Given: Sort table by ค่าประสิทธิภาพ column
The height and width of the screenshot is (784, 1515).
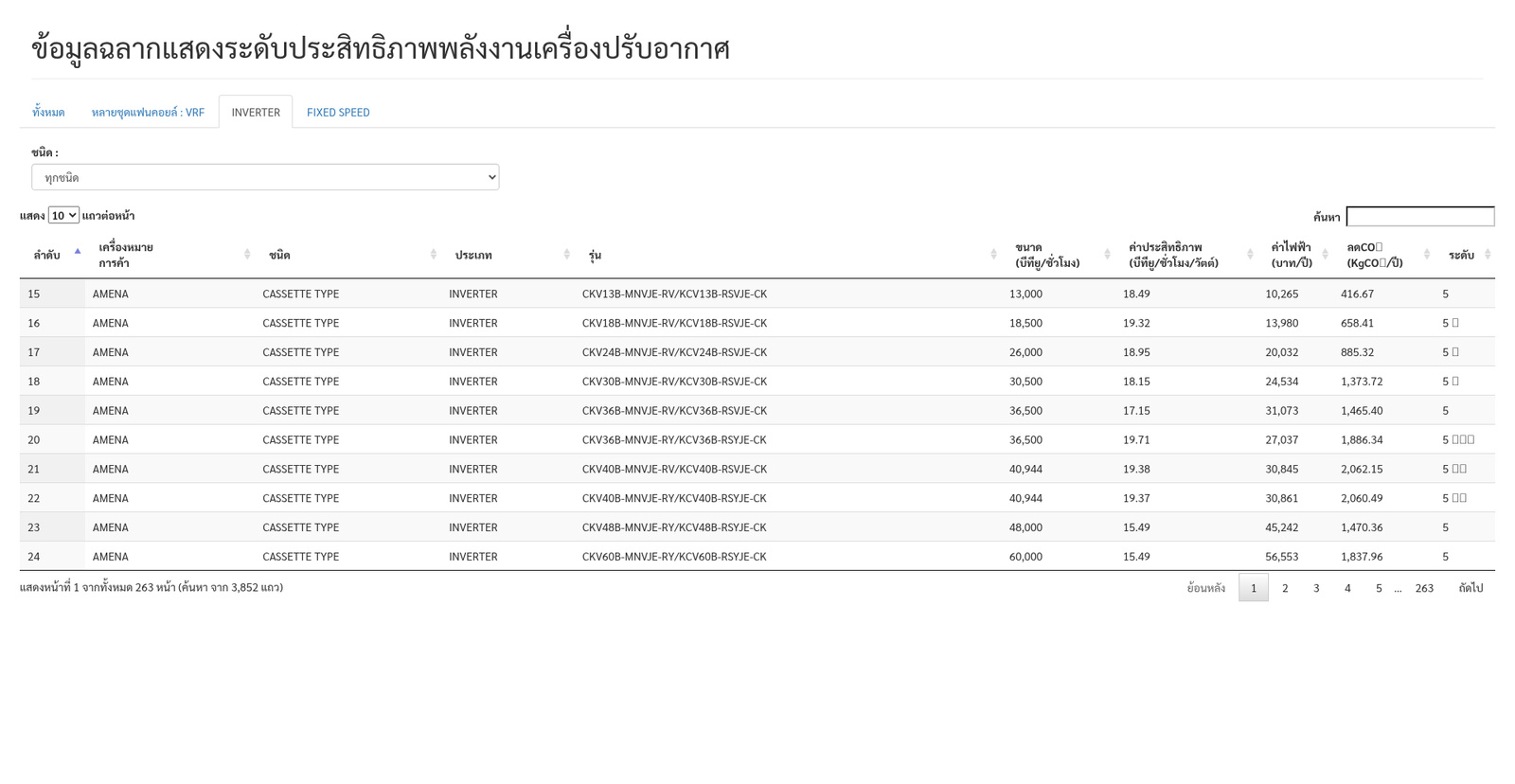Looking at the screenshot, I should pyautogui.click(x=1186, y=255).
